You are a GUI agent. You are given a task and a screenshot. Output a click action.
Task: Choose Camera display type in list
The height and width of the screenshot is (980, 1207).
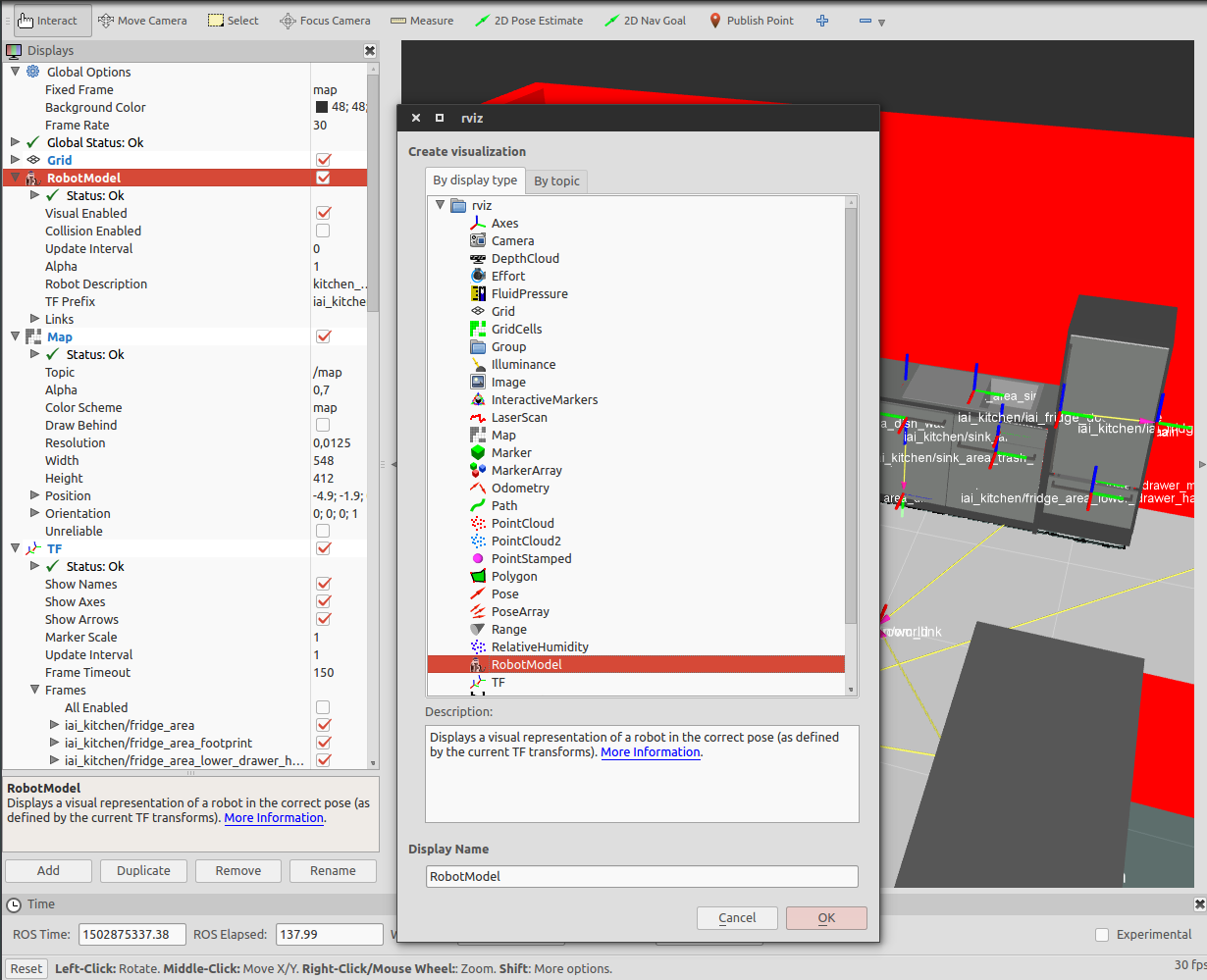click(512, 240)
